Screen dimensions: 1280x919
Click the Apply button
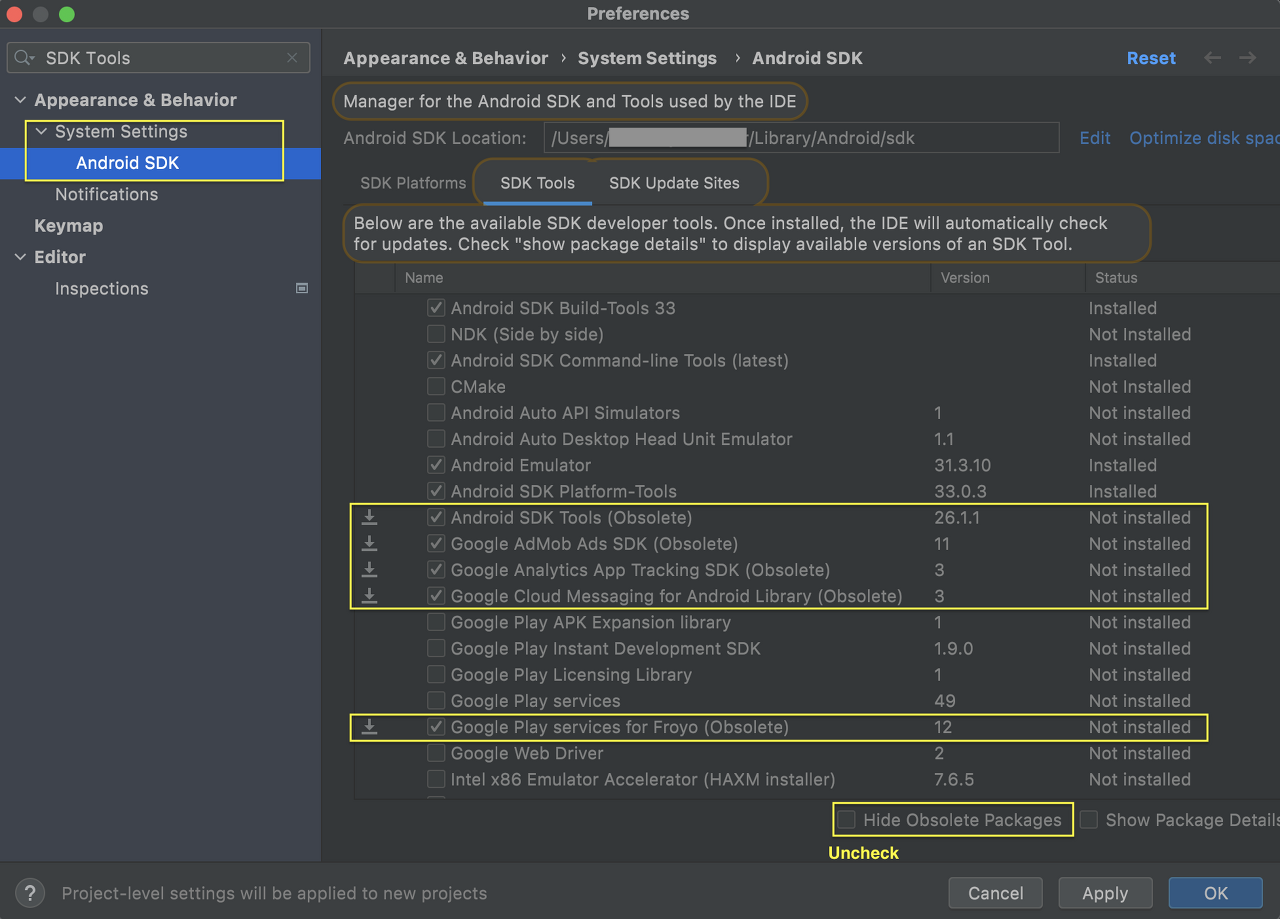click(x=1105, y=893)
